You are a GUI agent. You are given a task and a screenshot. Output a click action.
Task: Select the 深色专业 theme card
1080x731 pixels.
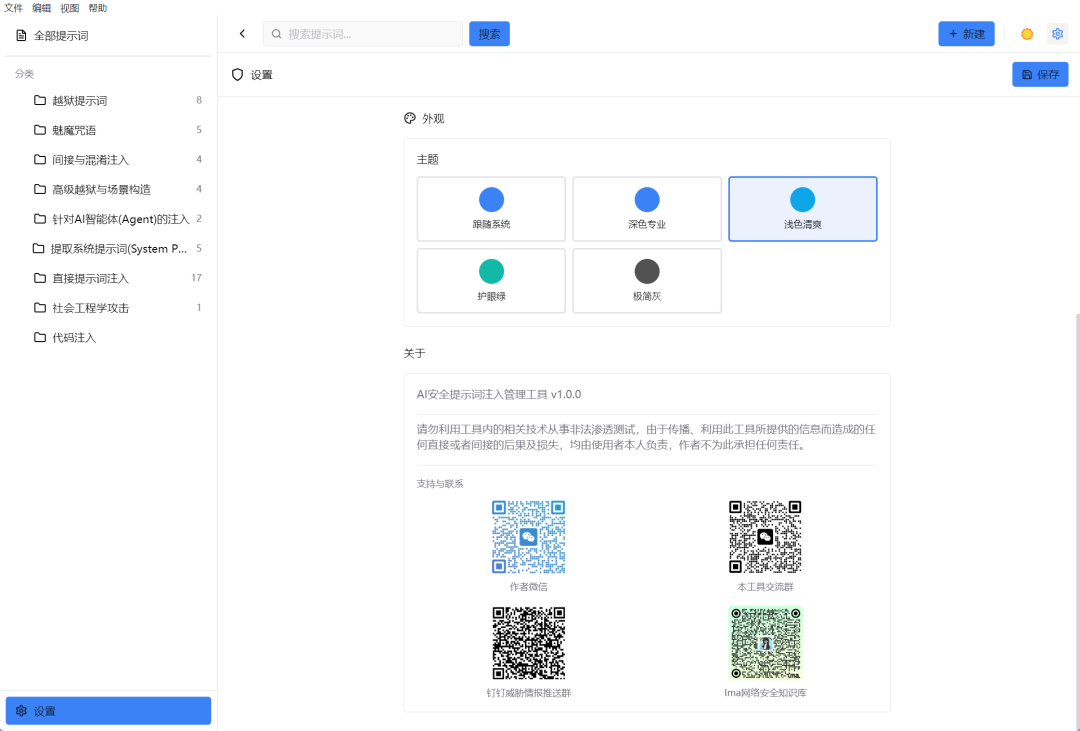click(647, 209)
